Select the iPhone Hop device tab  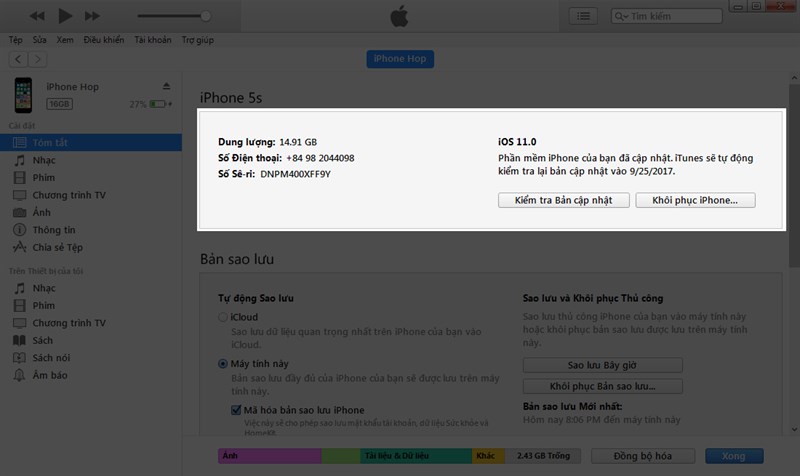[x=400, y=59]
